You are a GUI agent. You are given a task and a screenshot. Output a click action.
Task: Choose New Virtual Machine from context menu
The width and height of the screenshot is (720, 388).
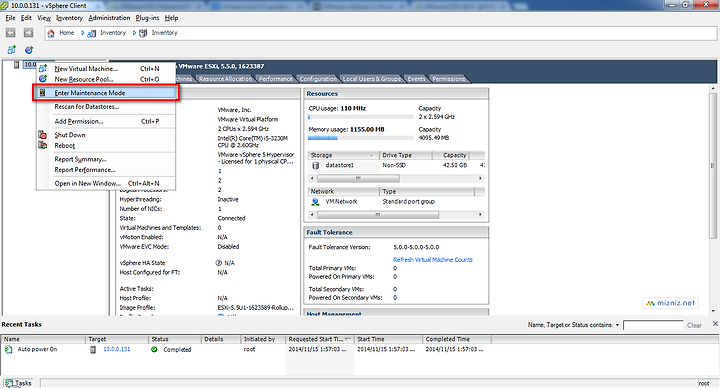106,68
